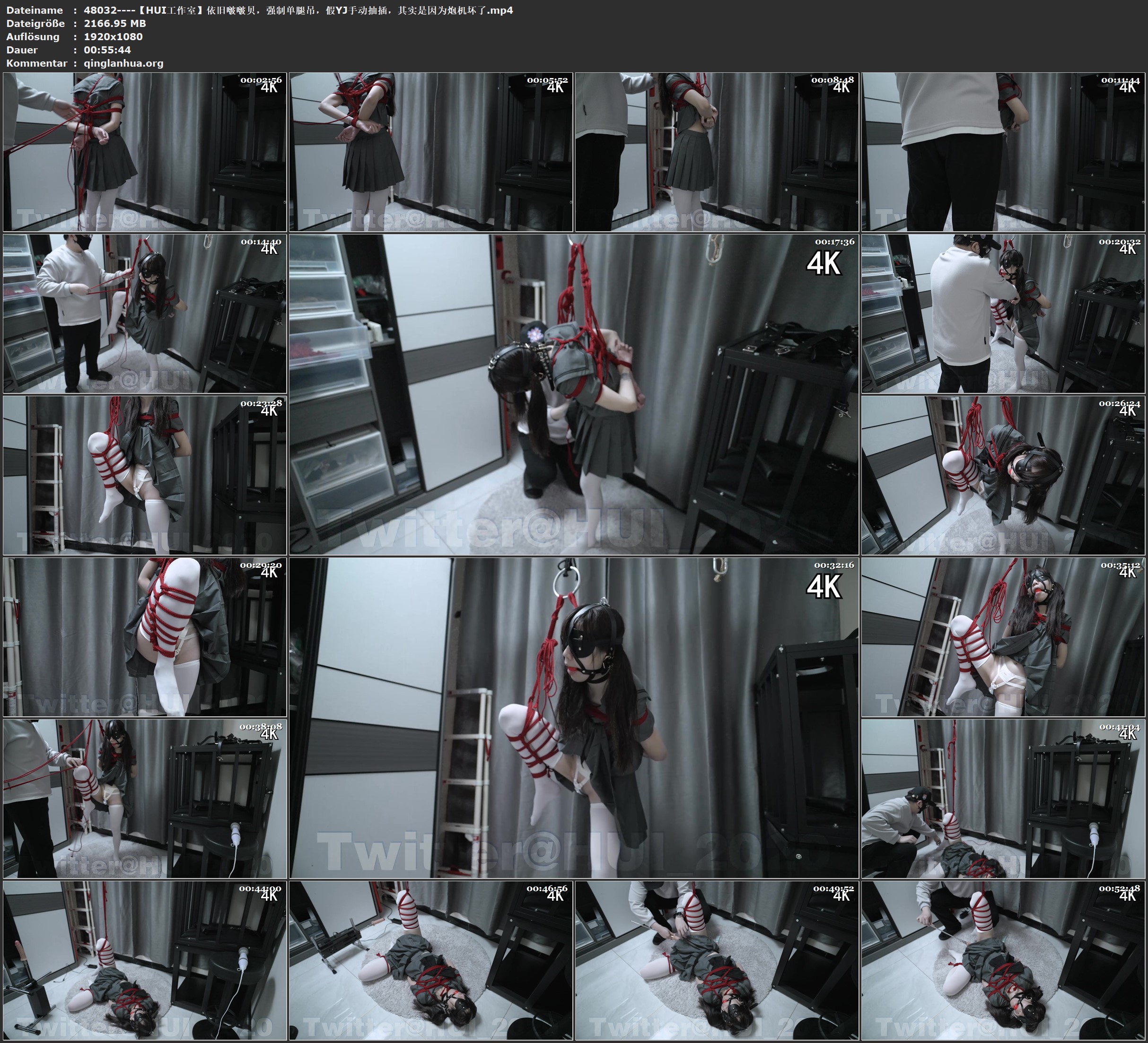Click the frame marked 00:11:44
The image size is (1148, 1043).
pyautogui.click(x=1003, y=152)
